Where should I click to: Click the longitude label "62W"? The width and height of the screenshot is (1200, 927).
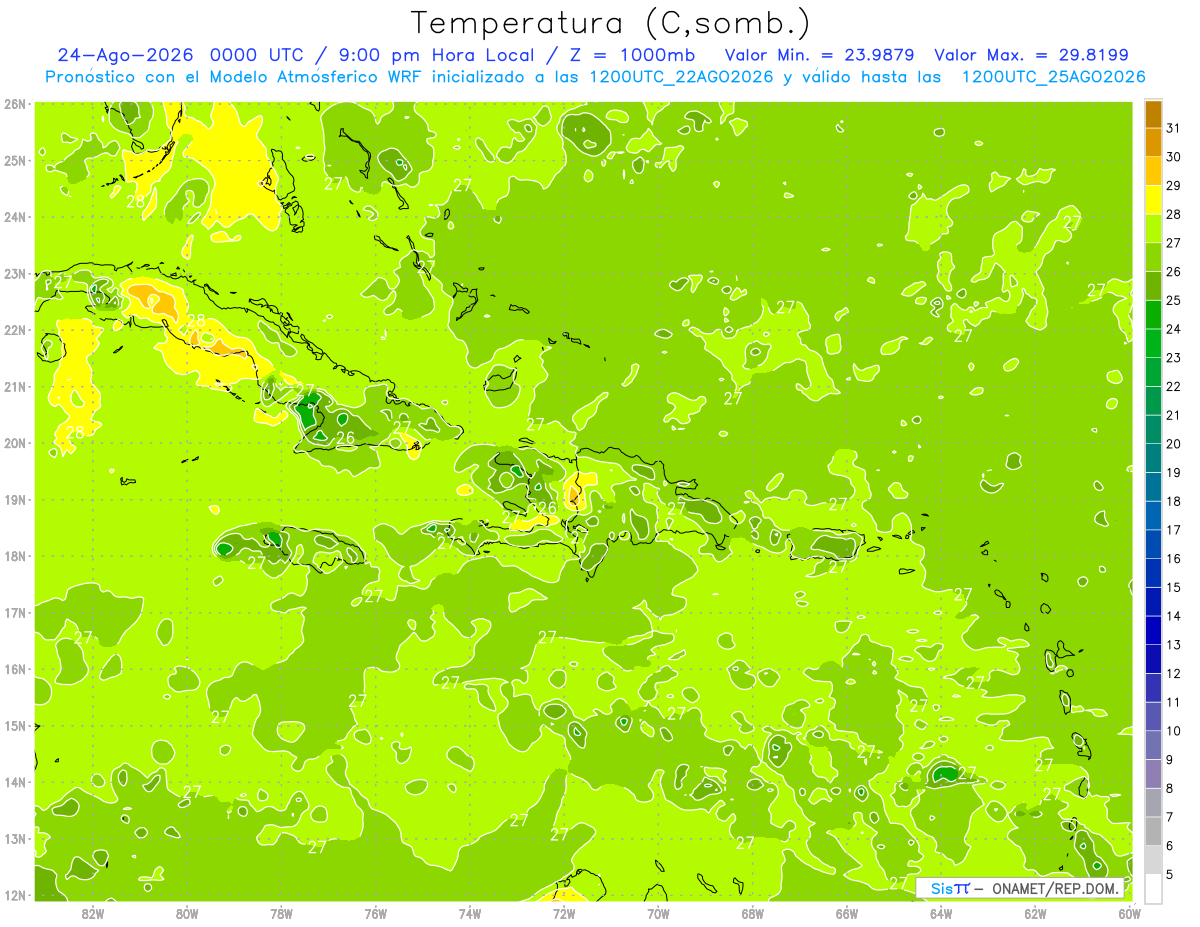point(1035,913)
